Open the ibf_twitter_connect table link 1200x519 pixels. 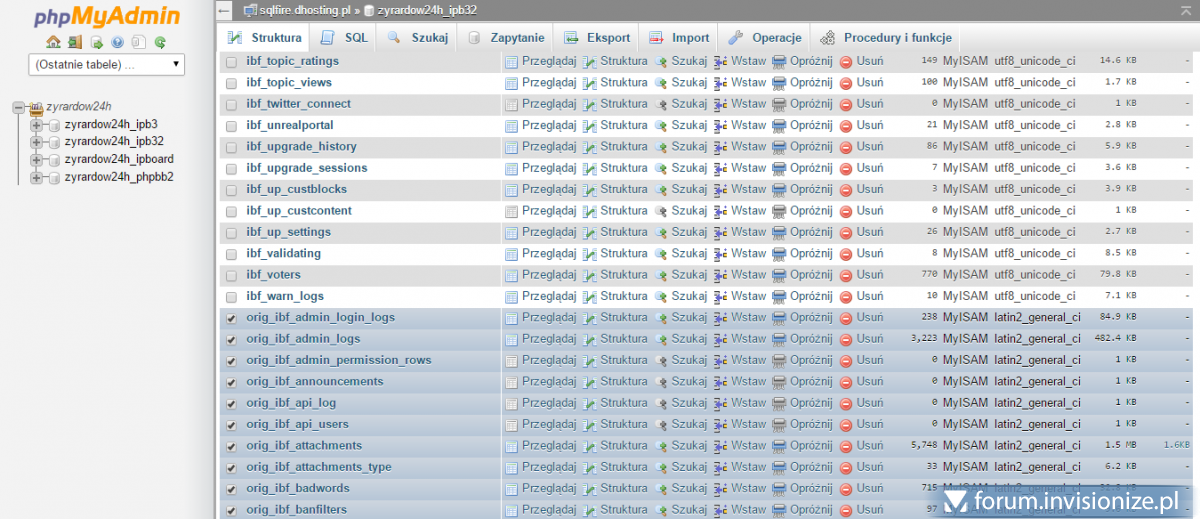(298, 104)
